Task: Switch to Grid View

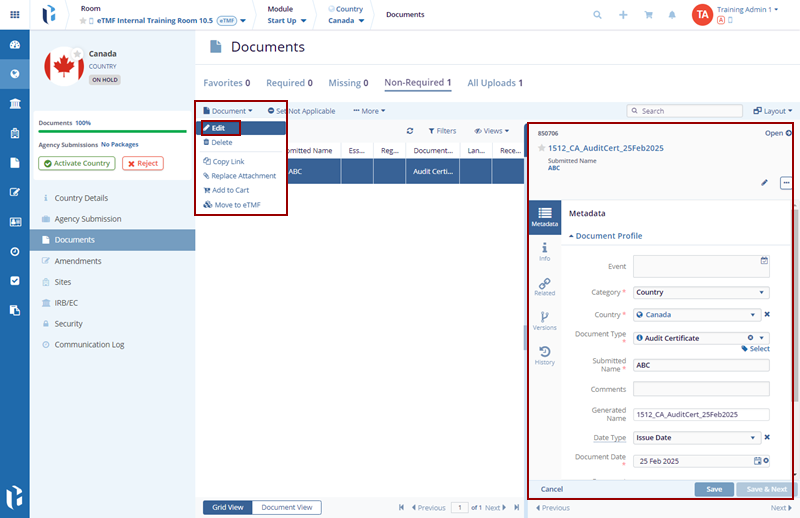Action: (x=227, y=507)
